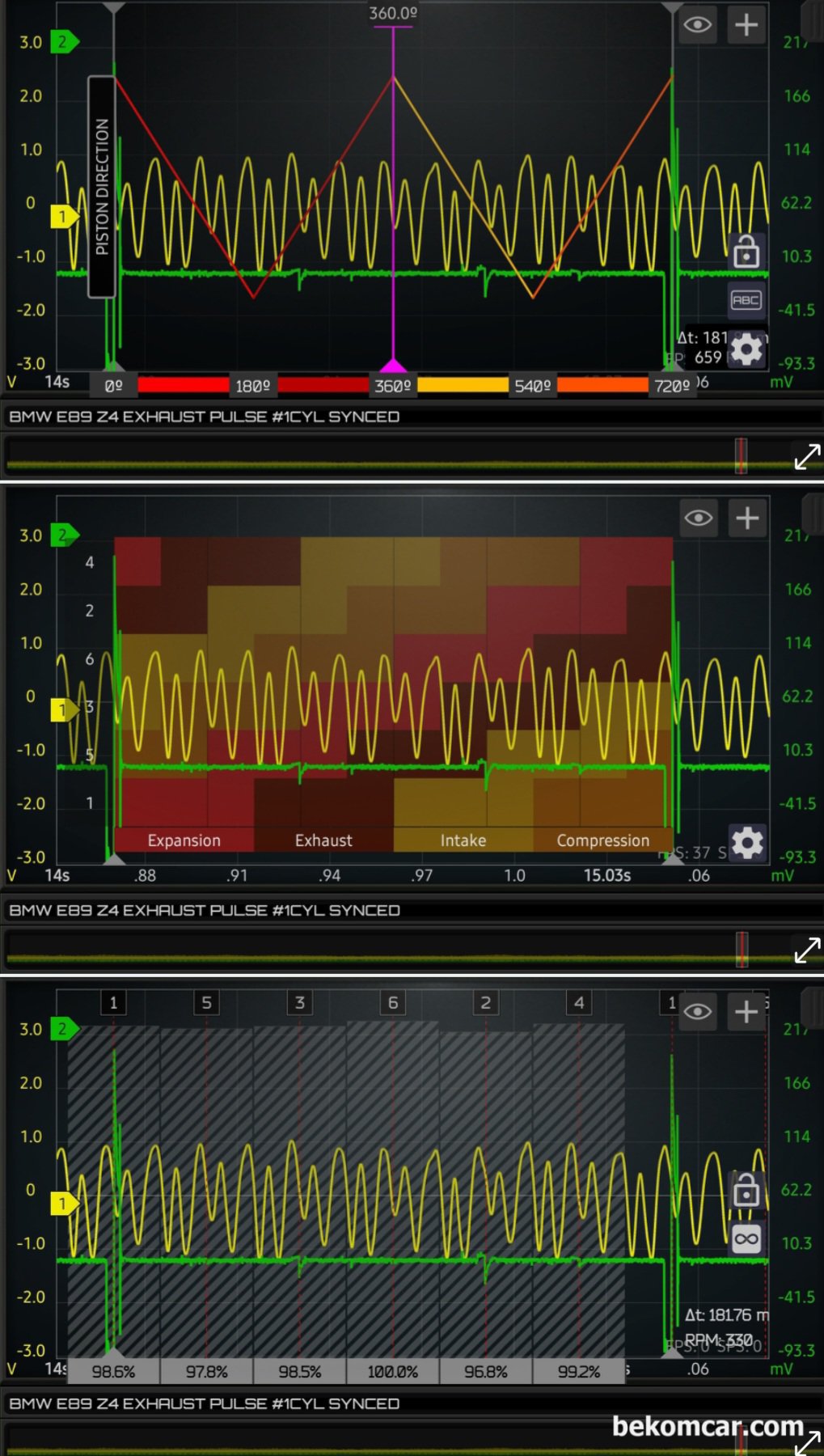Click the infinity icon in bottom panel

(746, 1238)
